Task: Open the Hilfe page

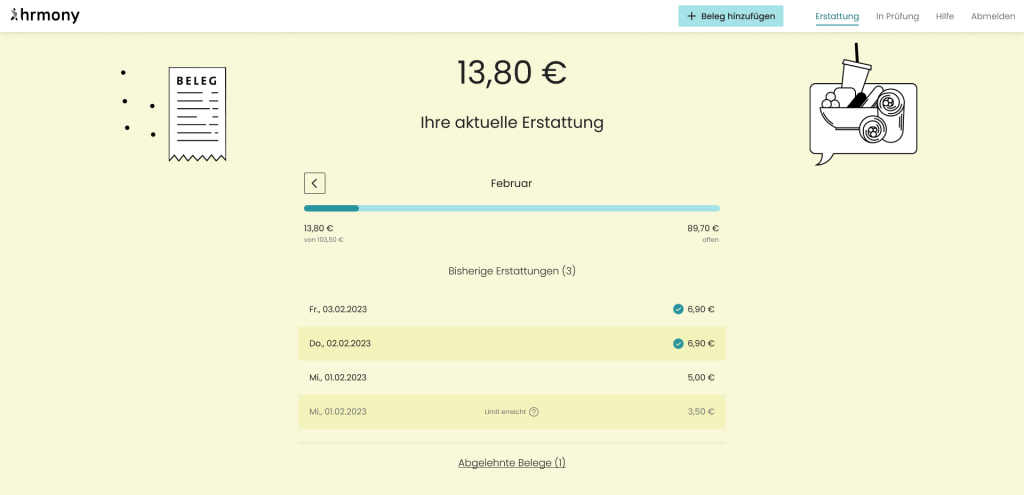Action: (945, 16)
